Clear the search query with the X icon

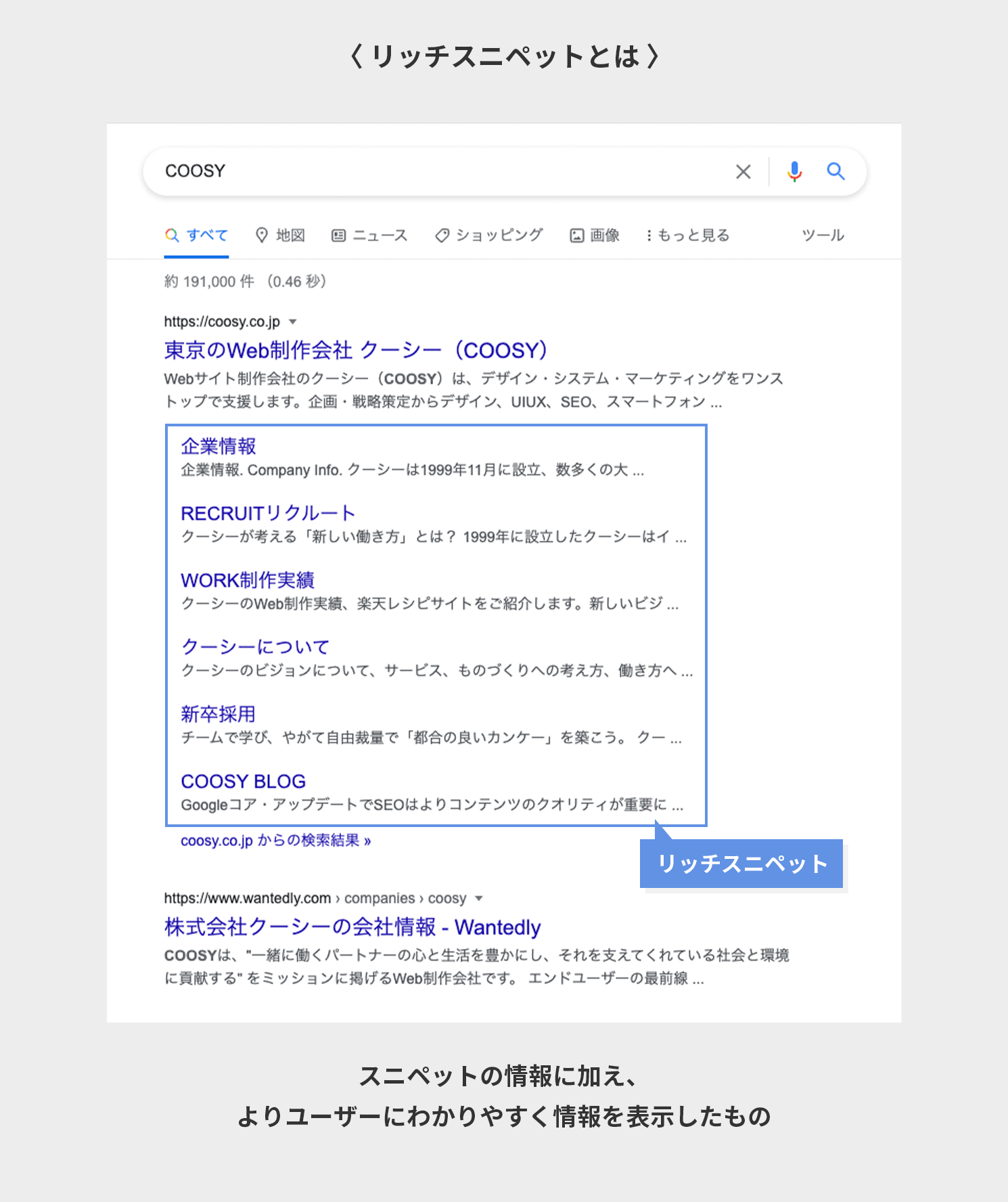pos(743,172)
